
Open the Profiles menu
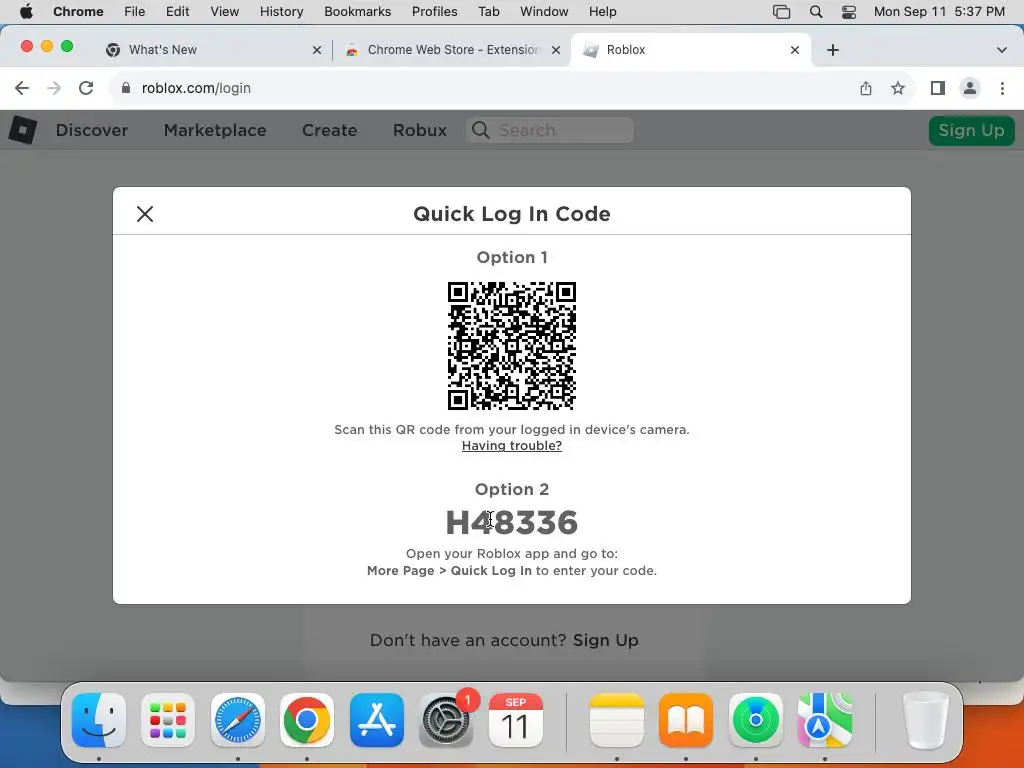434,12
